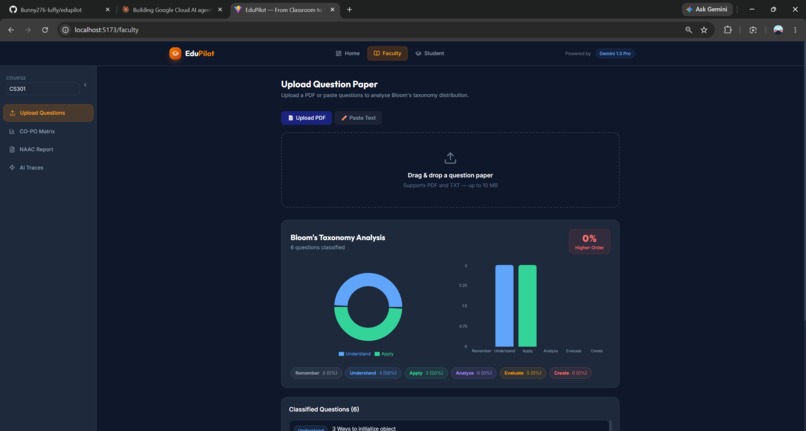Close the EduPilot browser tab
Screen dimensions: 806x431
(332, 10)
